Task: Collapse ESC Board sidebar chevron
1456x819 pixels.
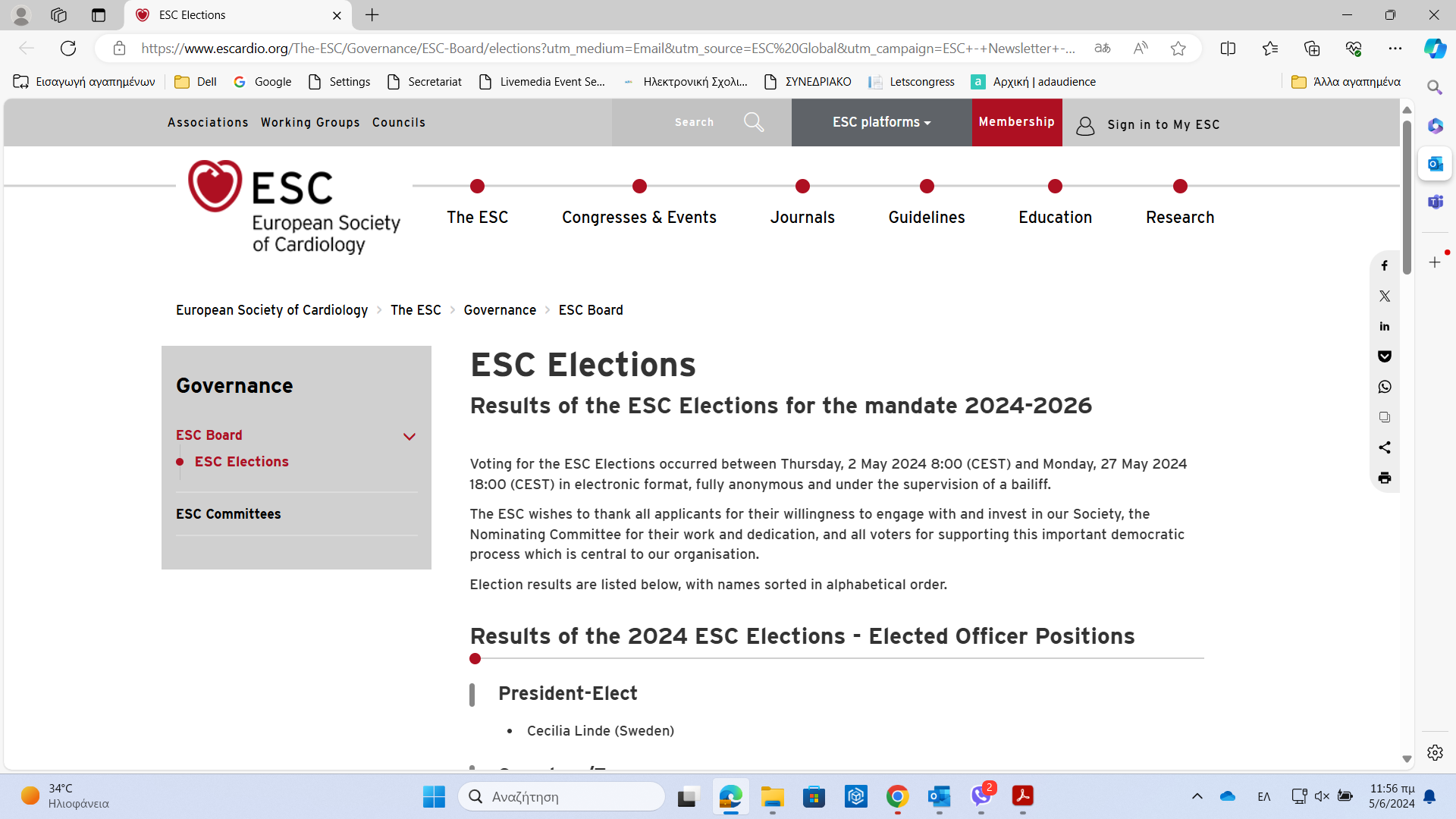Action: tap(409, 436)
